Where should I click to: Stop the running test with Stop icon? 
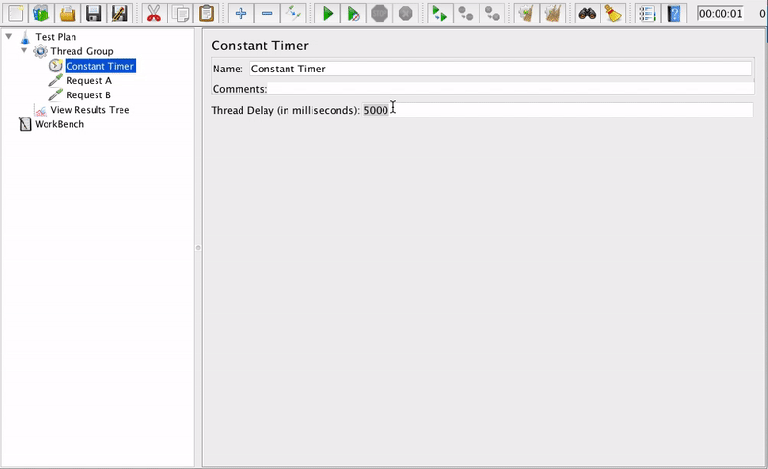pos(380,13)
